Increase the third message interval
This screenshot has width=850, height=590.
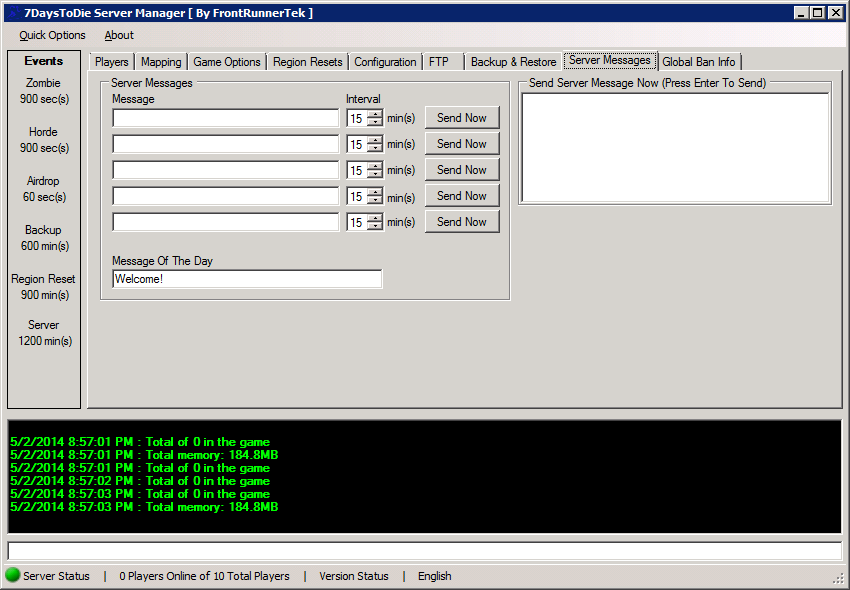click(375, 166)
